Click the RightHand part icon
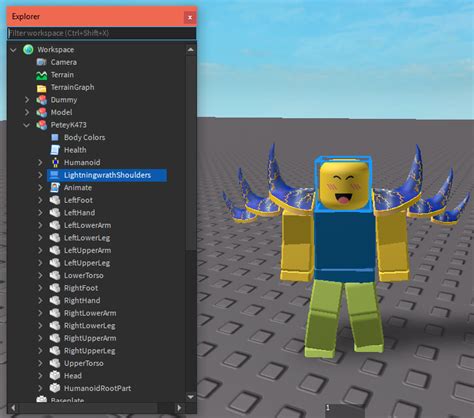 coord(55,300)
